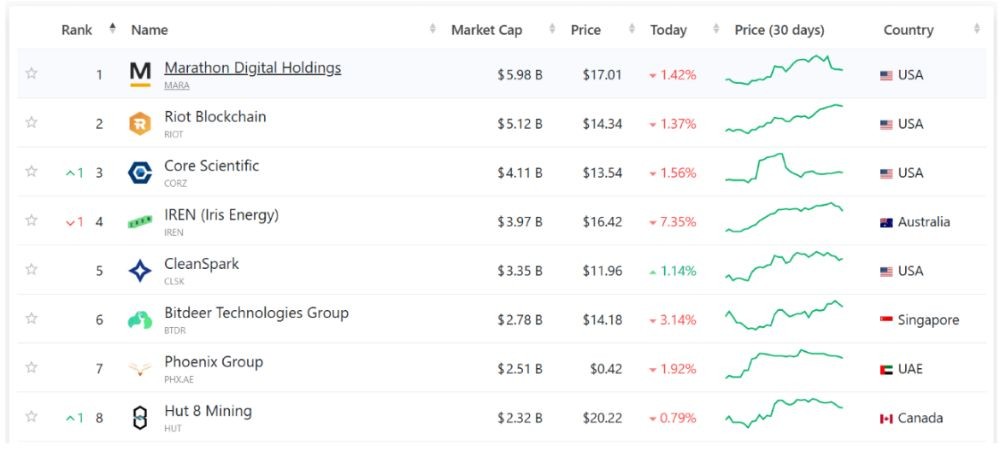Open the Bitdeer Technologies Group link
The image size is (1000, 450).
[256, 313]
